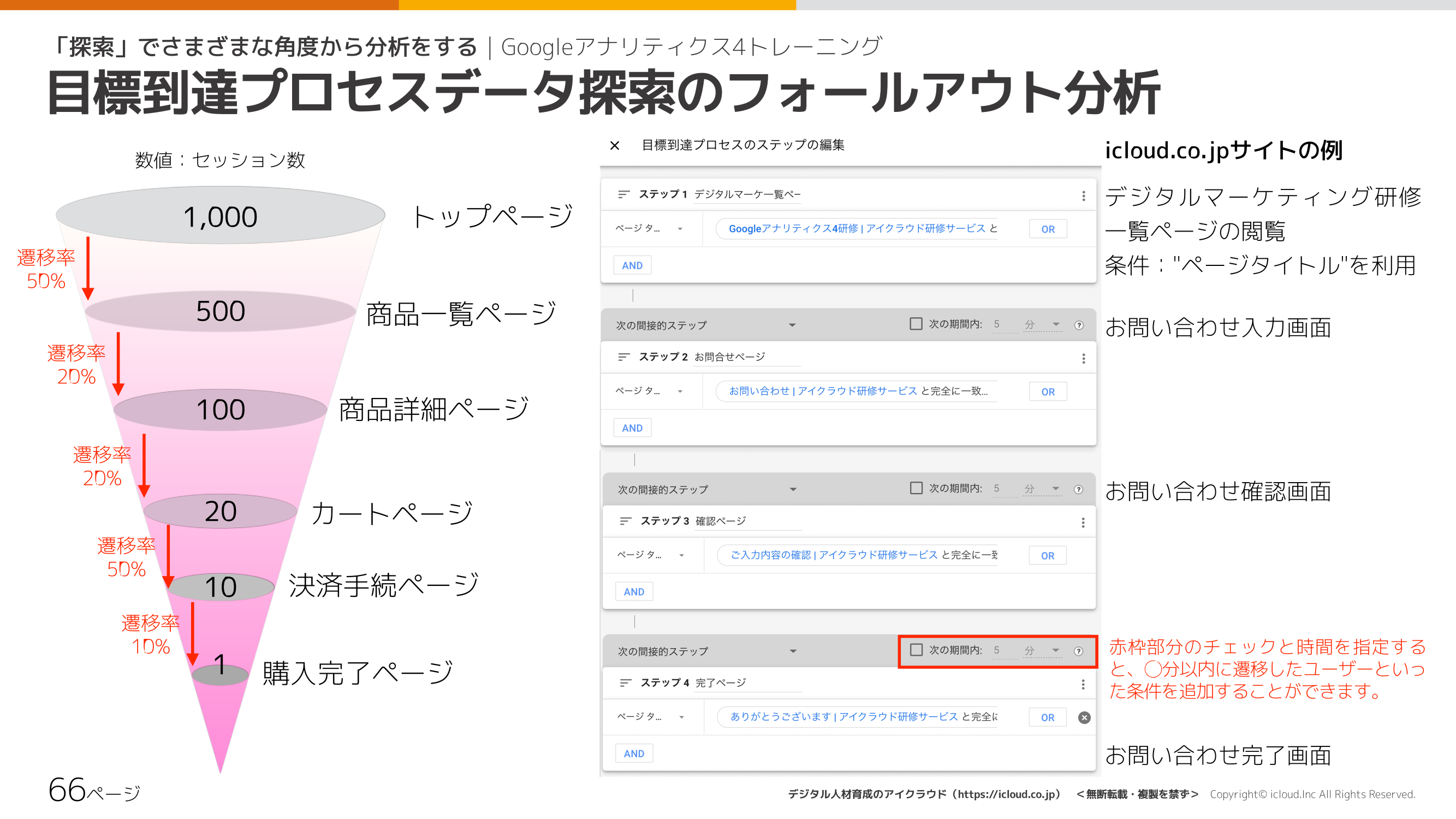Check 次の期間内 before ステップ 3
The width and height of the screenshot is (1456, 819).
point(916,488)
